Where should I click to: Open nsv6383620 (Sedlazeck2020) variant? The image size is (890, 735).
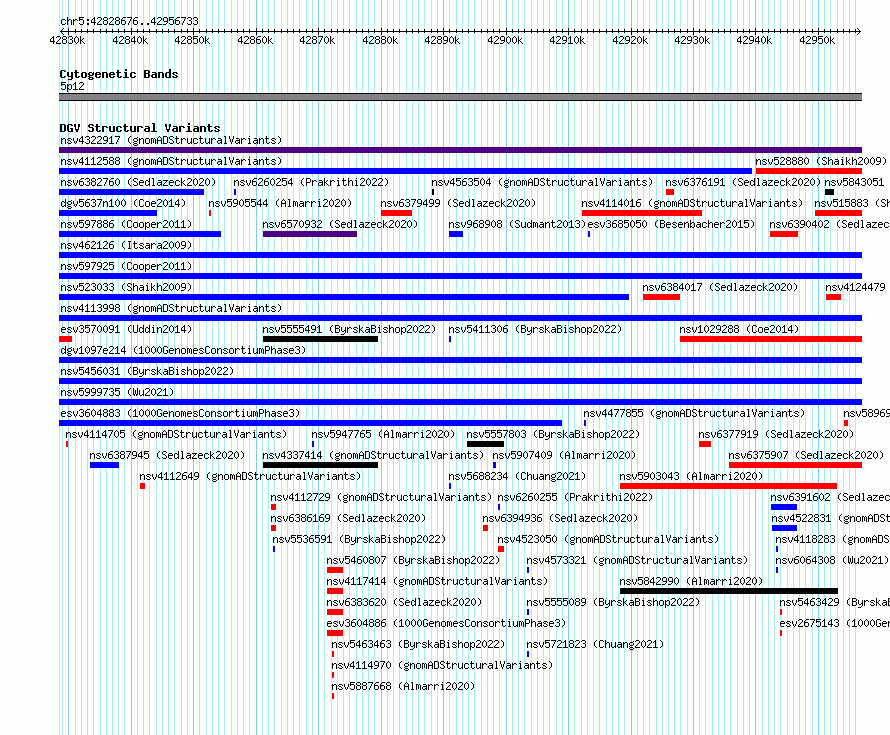404,602
